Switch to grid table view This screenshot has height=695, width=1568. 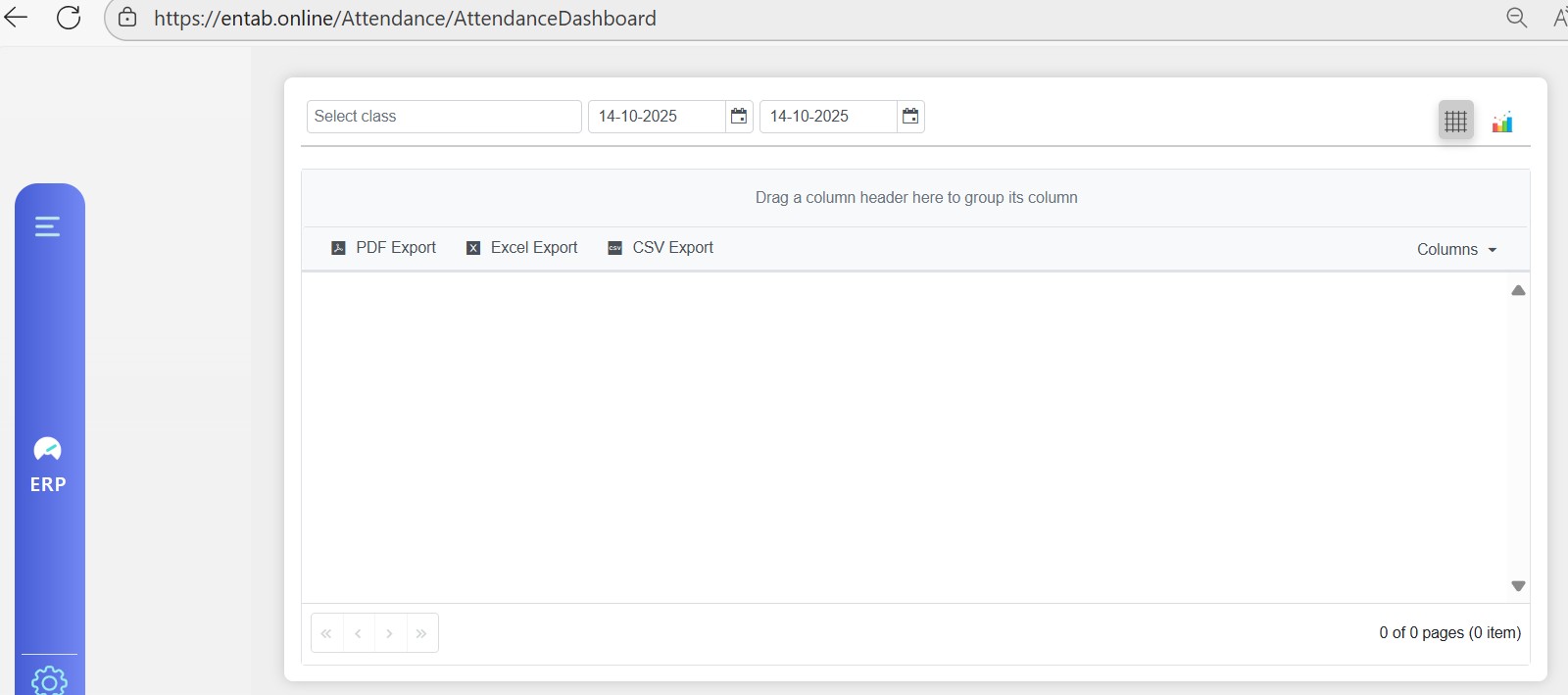[1455, 121]
